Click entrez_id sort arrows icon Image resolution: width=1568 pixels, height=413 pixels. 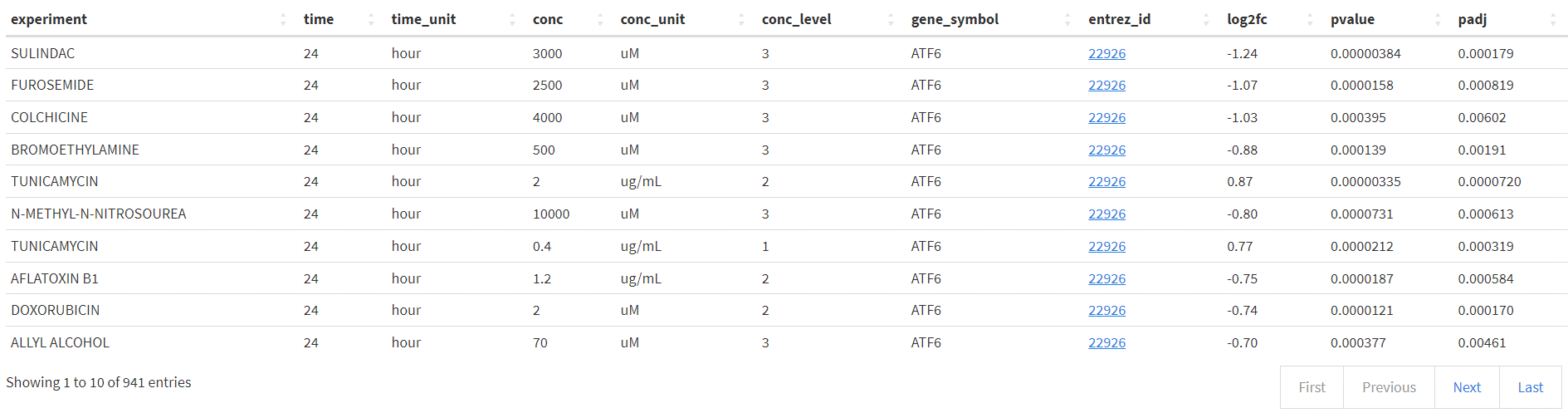click(x=1206, y=19)
